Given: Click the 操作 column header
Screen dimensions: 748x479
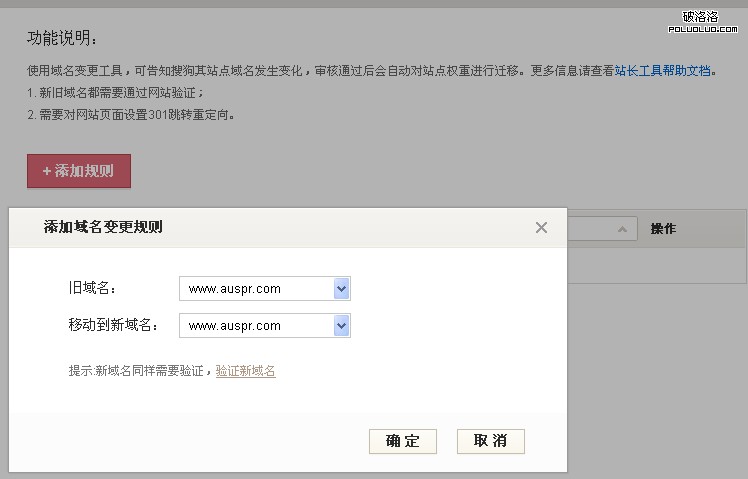Looking at the screenshot, I should pos(663,229).
